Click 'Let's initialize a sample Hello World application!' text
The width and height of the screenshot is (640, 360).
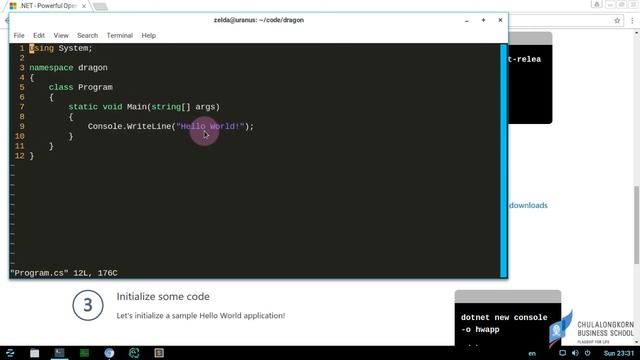(x=201, y=316)
